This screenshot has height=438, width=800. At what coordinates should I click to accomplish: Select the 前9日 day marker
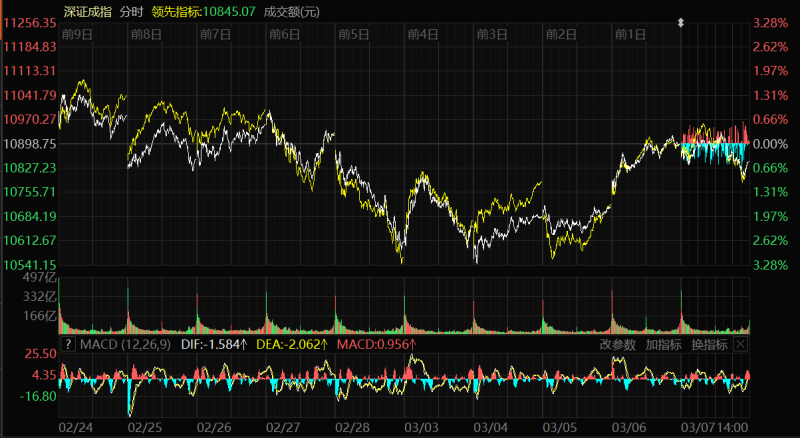pos(77,34)
